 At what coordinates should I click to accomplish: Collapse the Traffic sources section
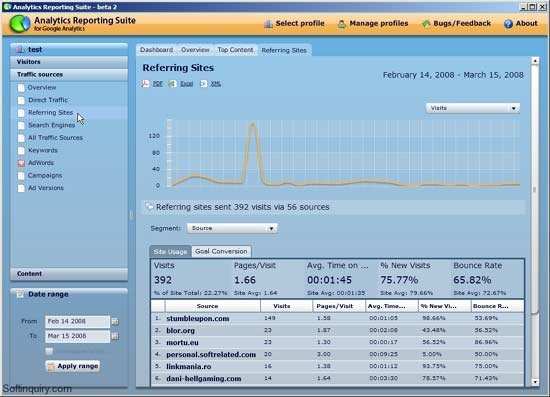tap(69, 75)
